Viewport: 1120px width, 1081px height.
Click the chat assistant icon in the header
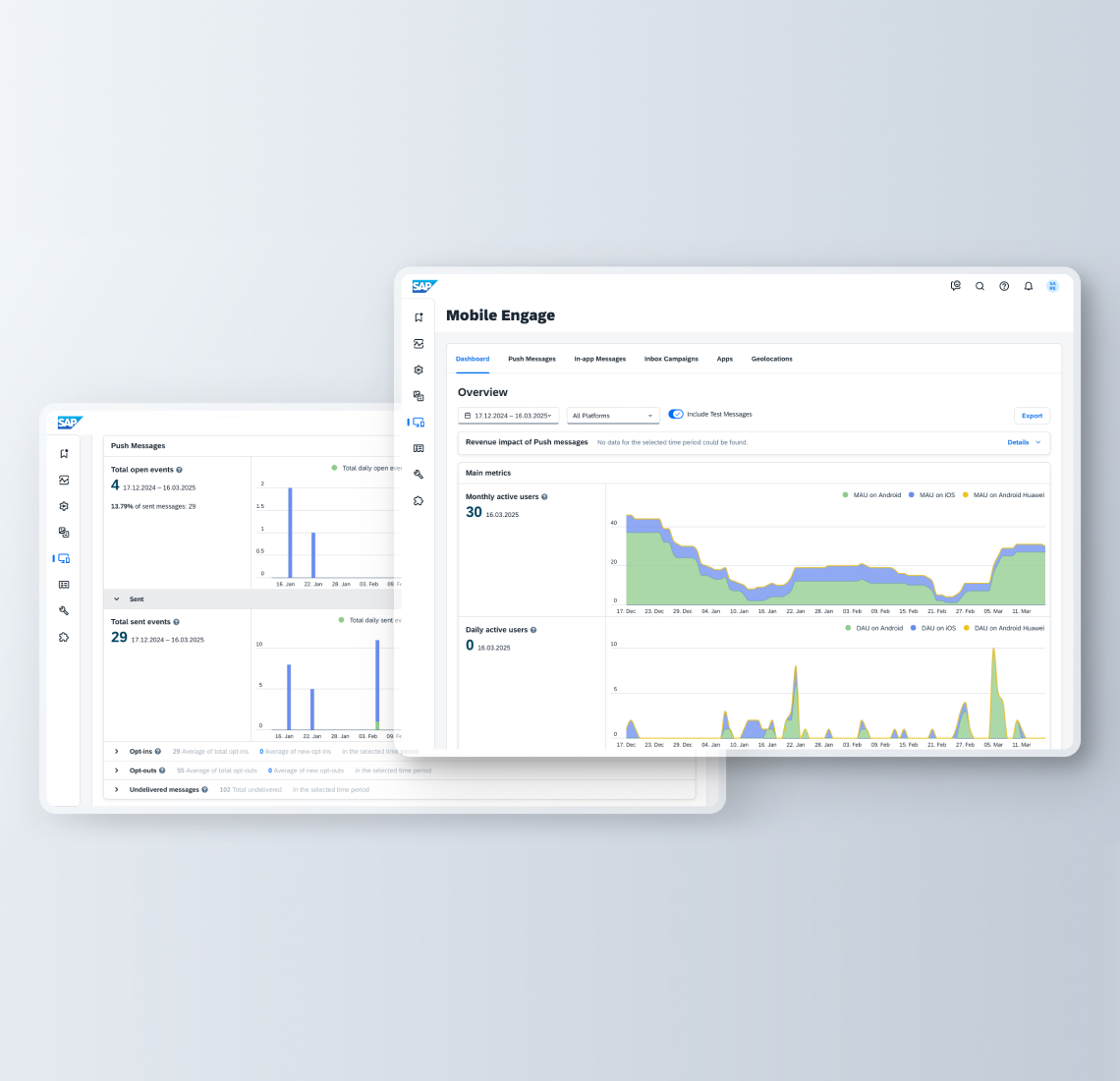point(955,286)
